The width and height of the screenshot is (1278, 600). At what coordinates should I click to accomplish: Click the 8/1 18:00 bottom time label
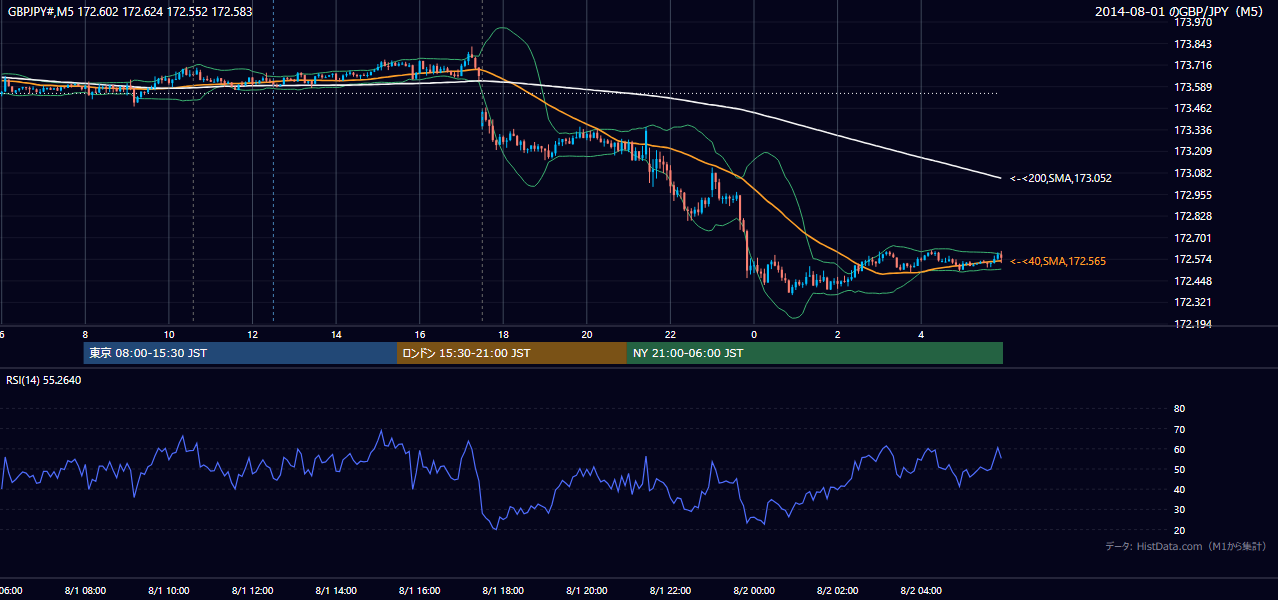tap(504, 591)
